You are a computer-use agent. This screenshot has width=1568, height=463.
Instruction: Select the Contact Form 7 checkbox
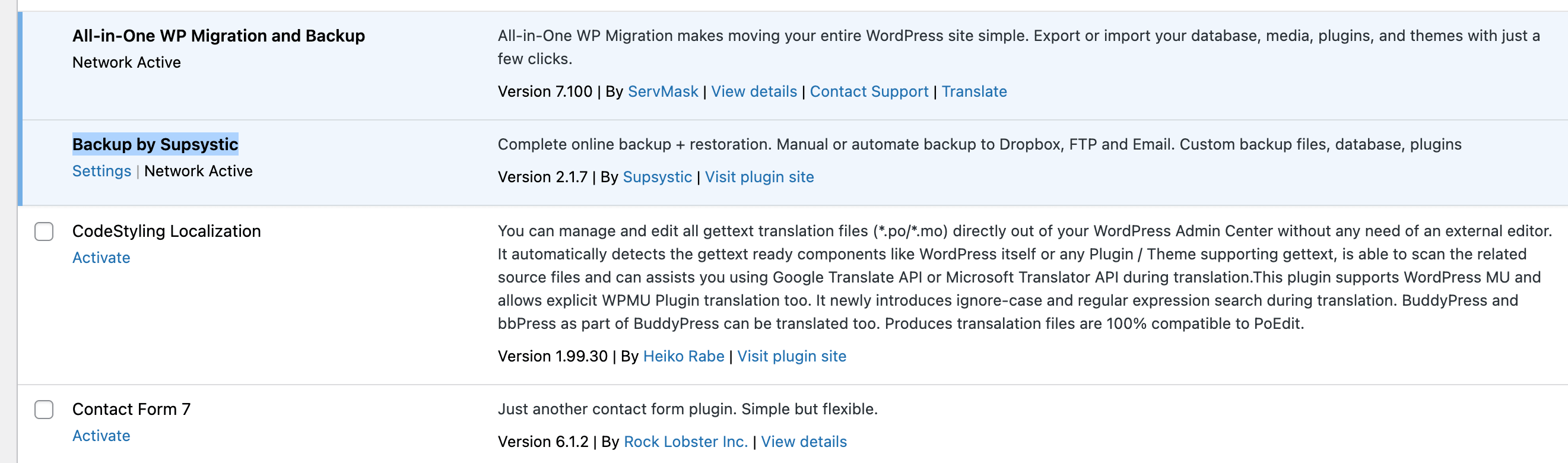44,410
